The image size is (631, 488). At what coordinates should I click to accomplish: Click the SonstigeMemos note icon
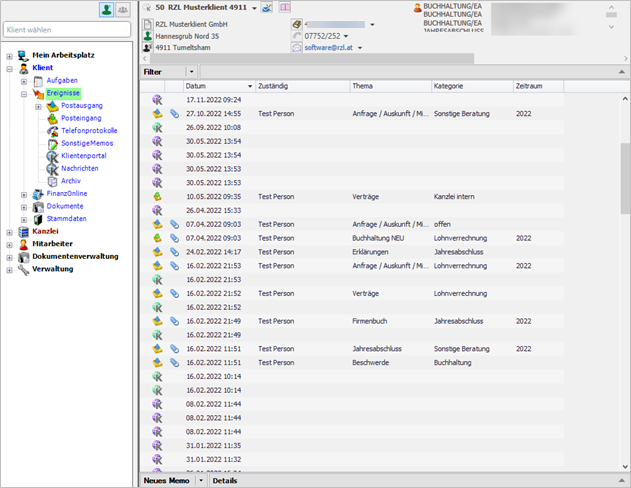(52, 143)
